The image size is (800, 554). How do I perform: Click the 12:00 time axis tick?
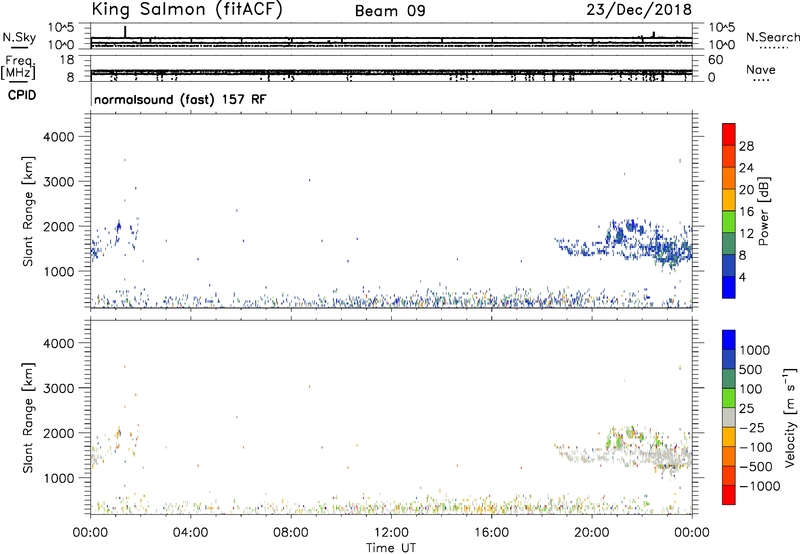click(391, 533)
